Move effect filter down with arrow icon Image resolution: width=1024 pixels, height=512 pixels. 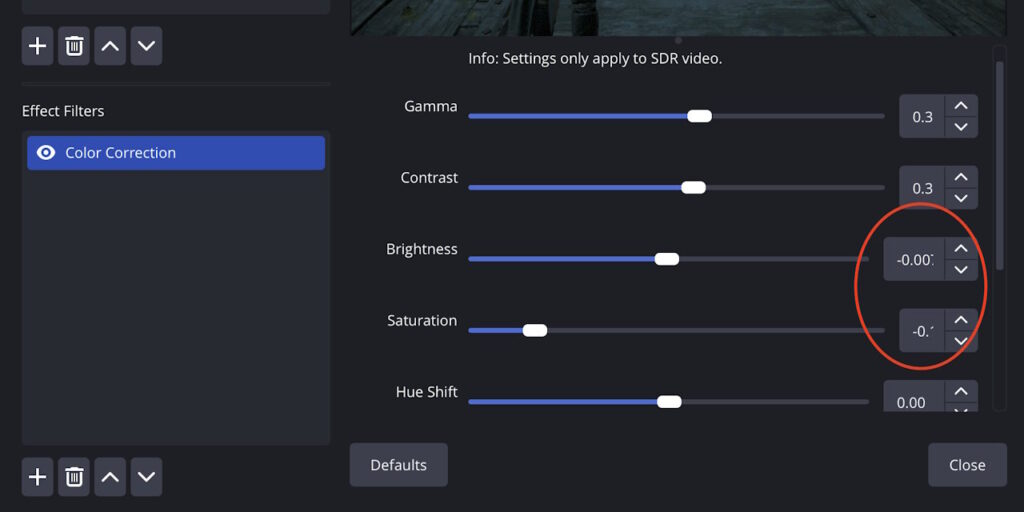pos(146,477)
